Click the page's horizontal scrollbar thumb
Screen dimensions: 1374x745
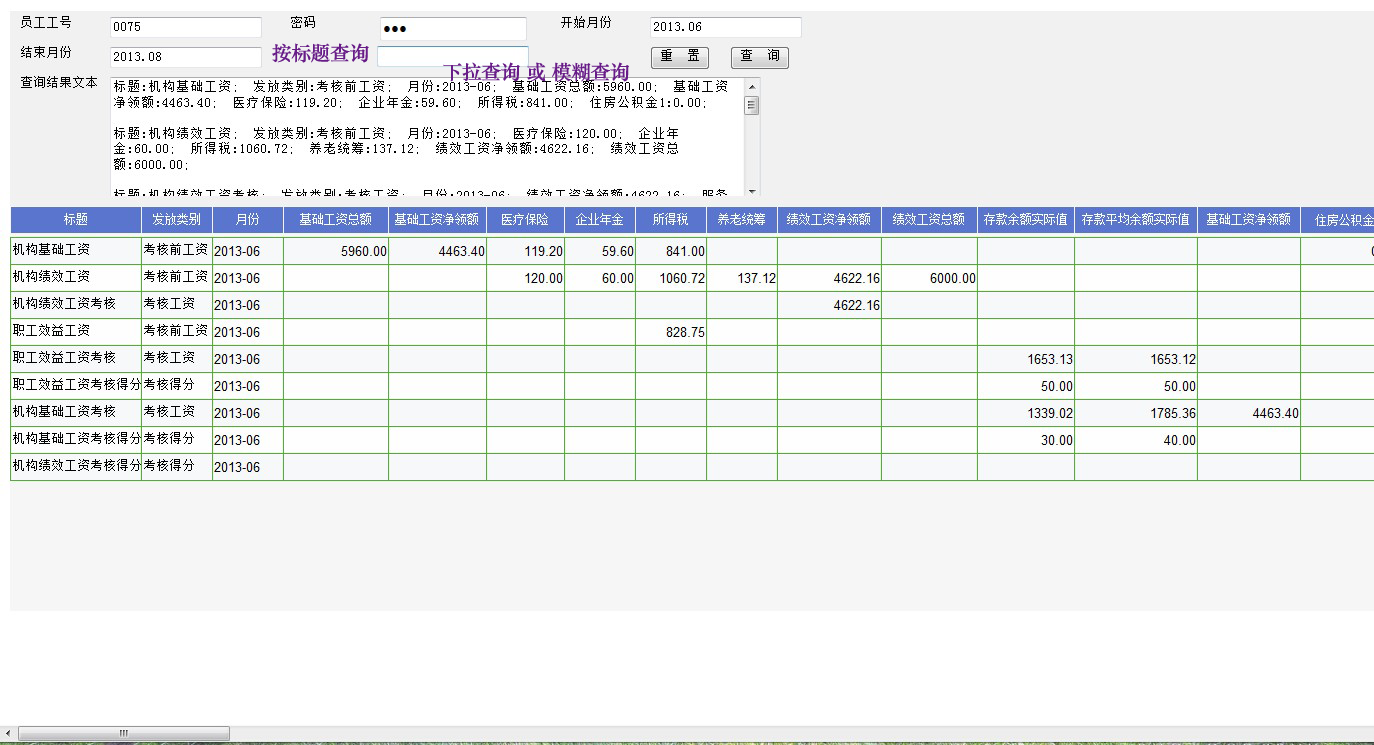point(124,733)
